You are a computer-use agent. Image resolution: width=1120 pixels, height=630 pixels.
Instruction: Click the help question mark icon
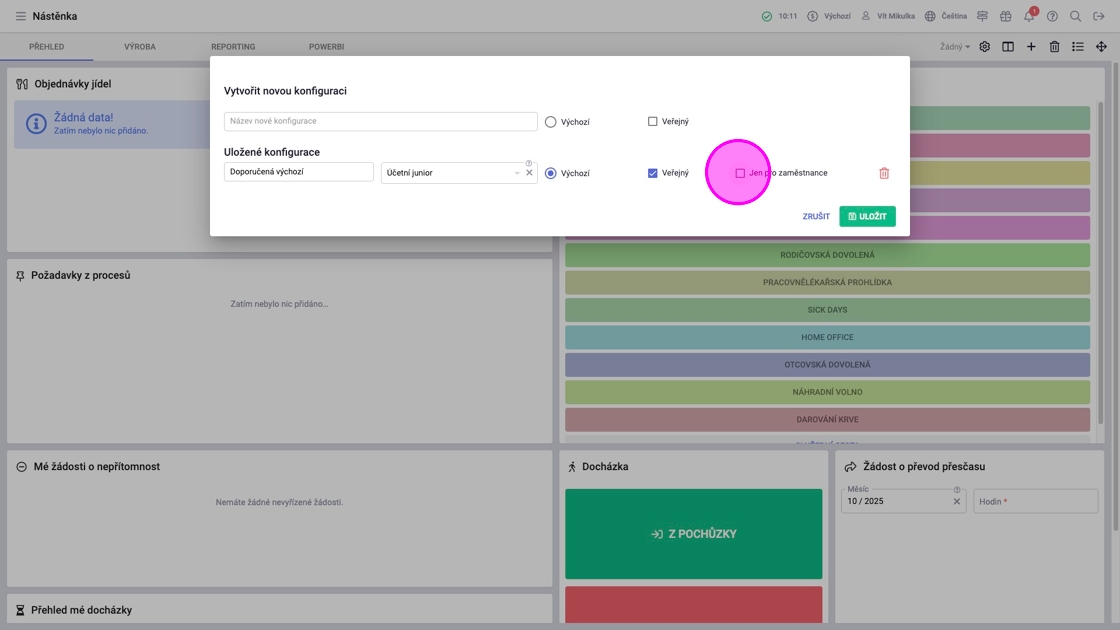click(1052, 16)
